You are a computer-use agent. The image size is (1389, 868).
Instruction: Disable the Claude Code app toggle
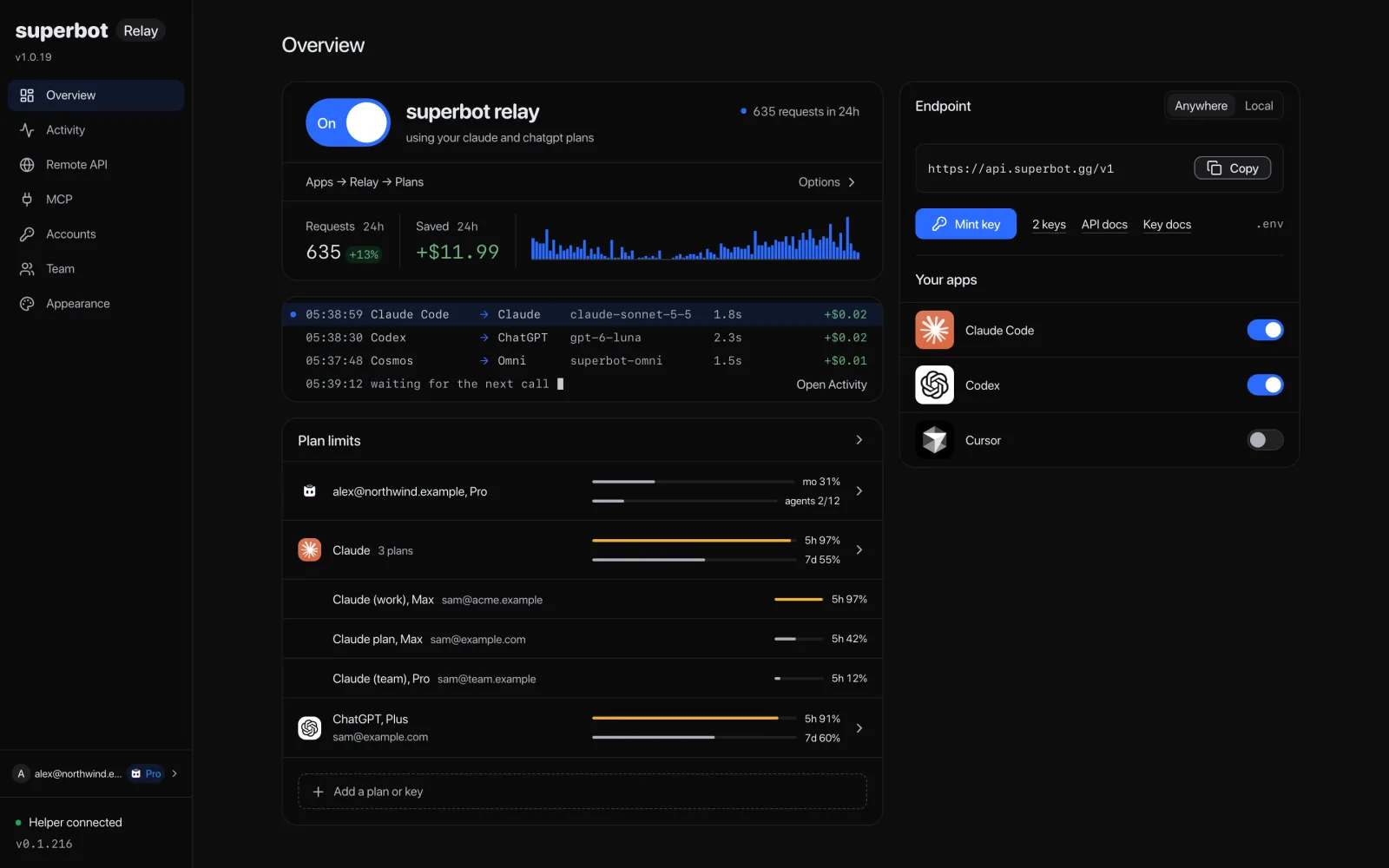(1265, 330)
